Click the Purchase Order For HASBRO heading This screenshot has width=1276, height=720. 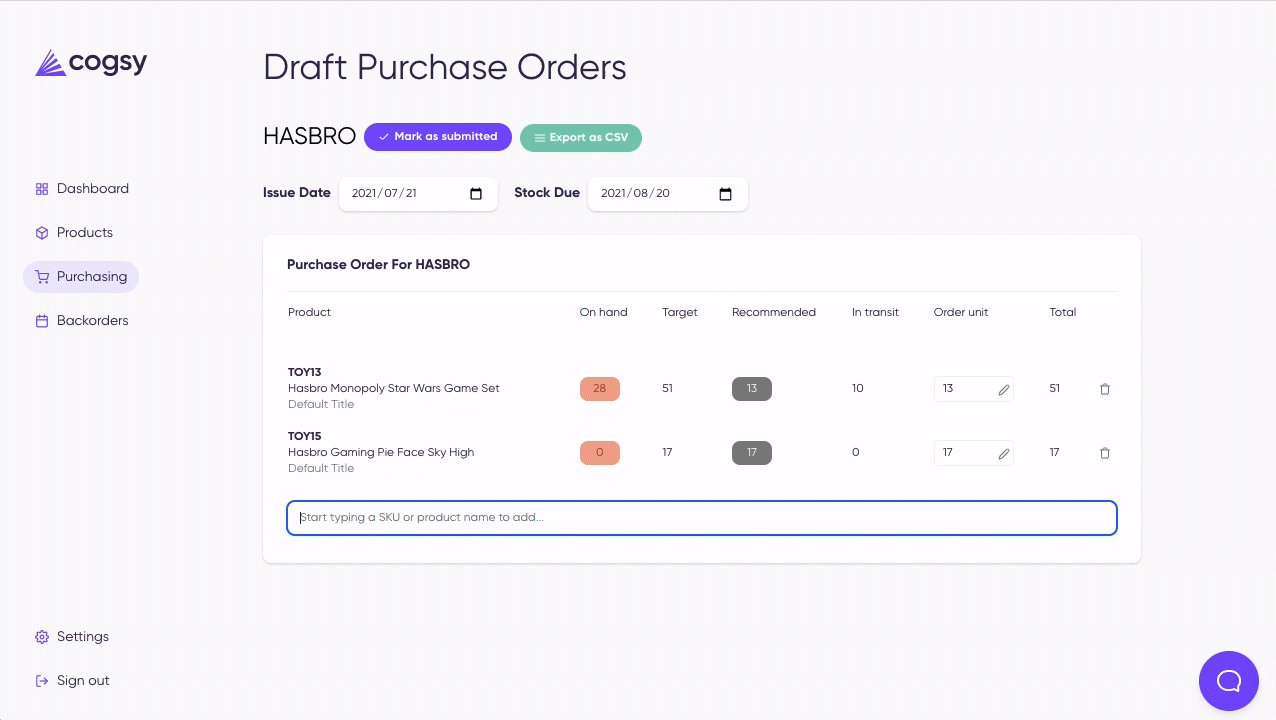click(378, 265)
